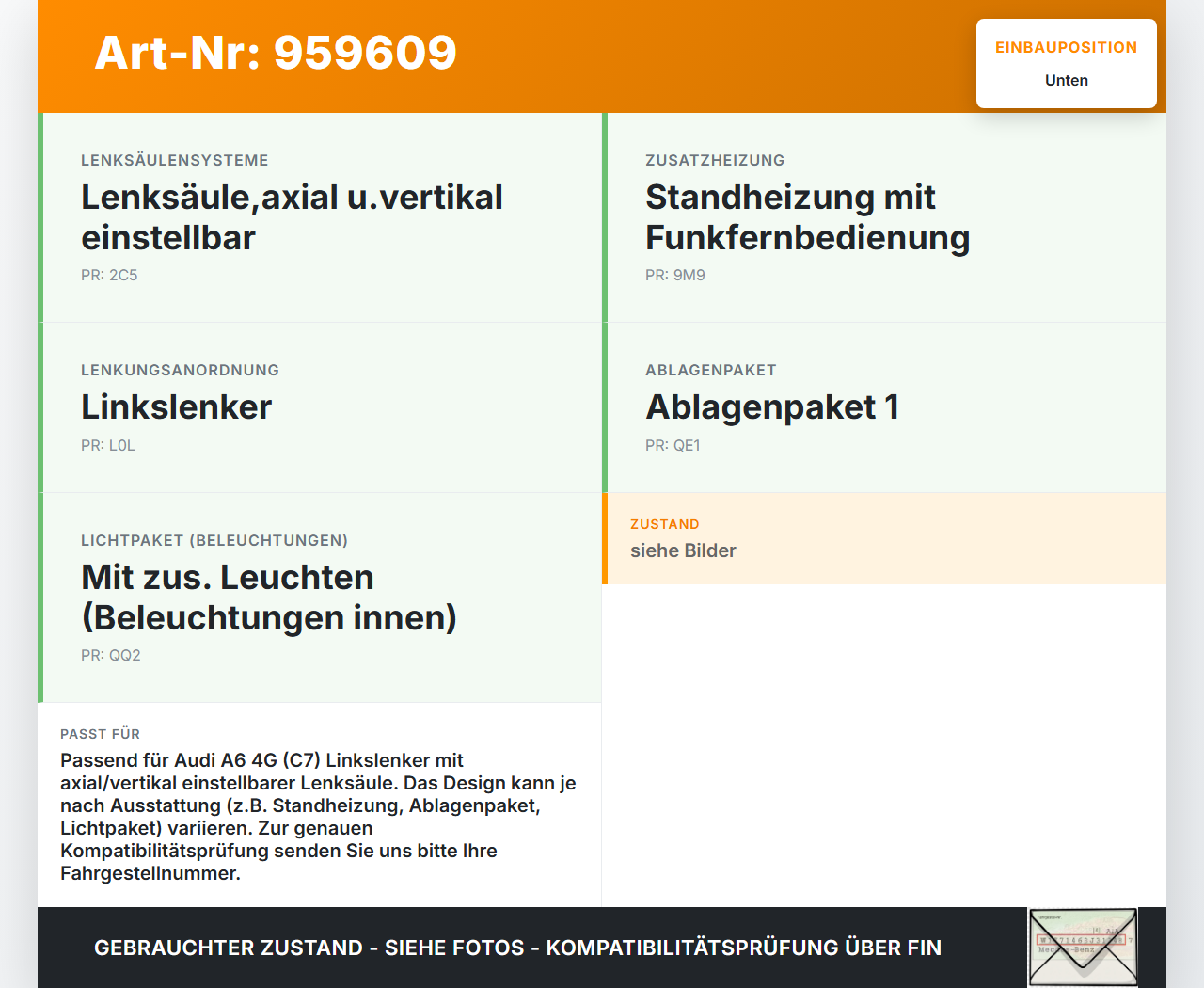Click the envelope icon with the Fahrgestellnummer document
1204x988 pixels.
1082,947
